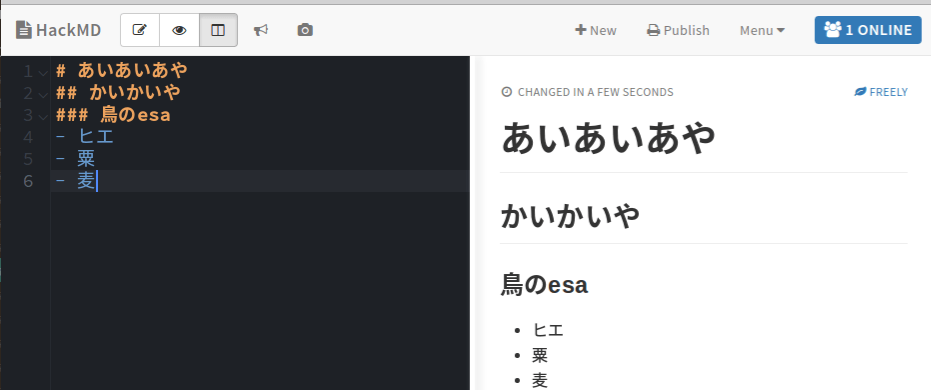
Task: Click the clock icon beside CHANGED text
Action: pos(506,92)
